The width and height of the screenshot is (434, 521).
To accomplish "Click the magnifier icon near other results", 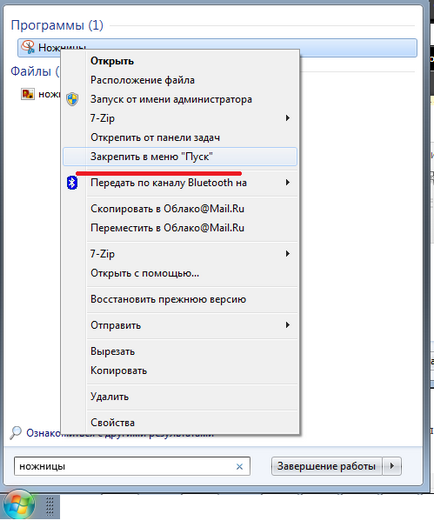I will pos(16,433).
